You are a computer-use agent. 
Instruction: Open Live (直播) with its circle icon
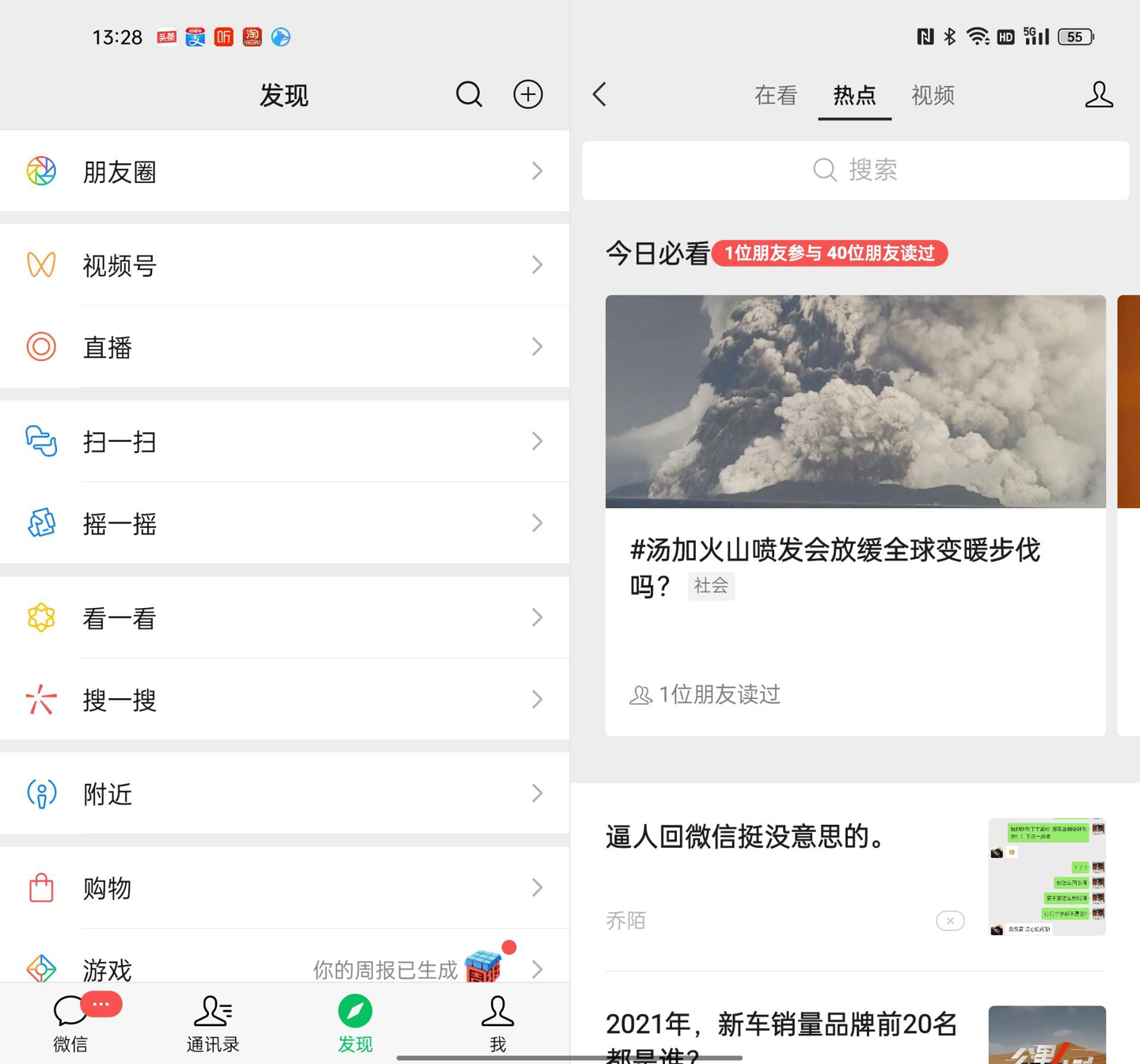[40, 347]
